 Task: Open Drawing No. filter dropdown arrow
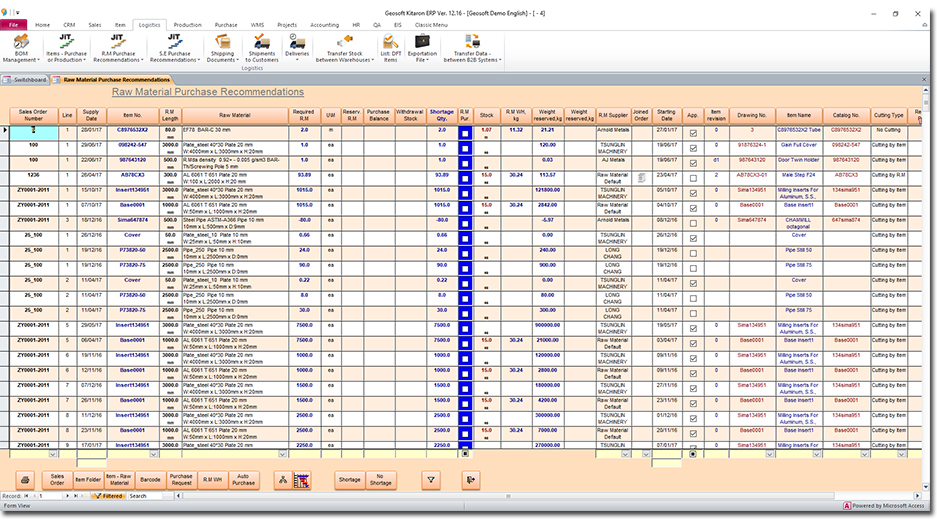[x=769, y=454]
